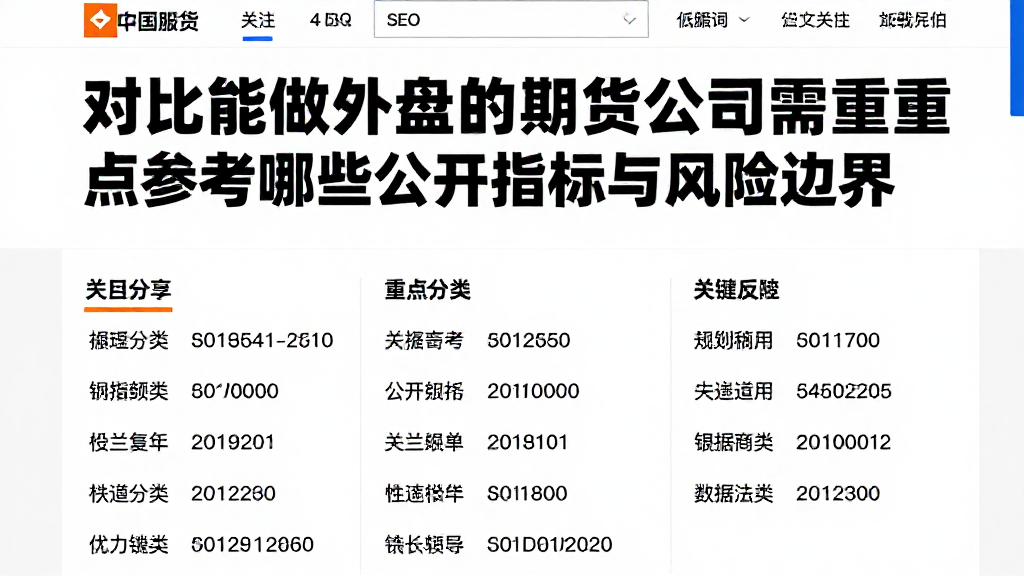Click the value S012550
1024x576 pixels.
(529, 340)
